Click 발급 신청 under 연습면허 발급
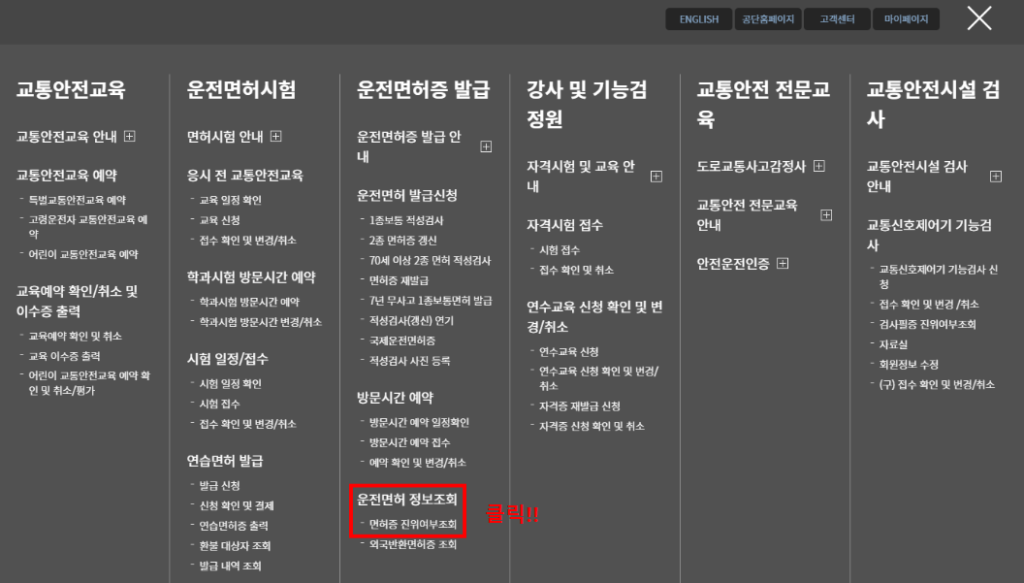Screen dimensions: 1024x583 coord(219,485)
